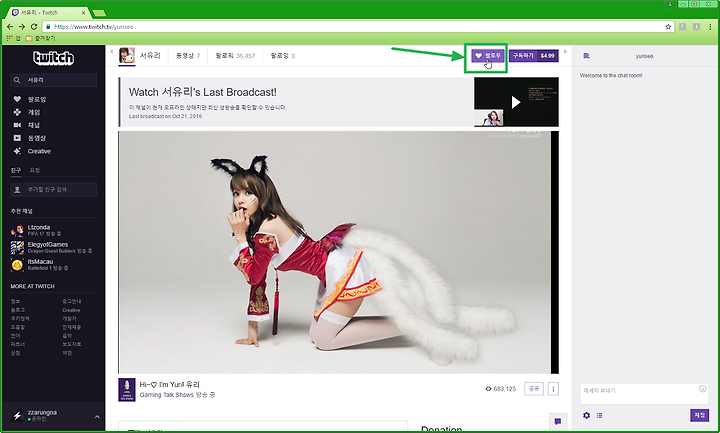Click the browser forward arrow

click(x=22, y=27)
